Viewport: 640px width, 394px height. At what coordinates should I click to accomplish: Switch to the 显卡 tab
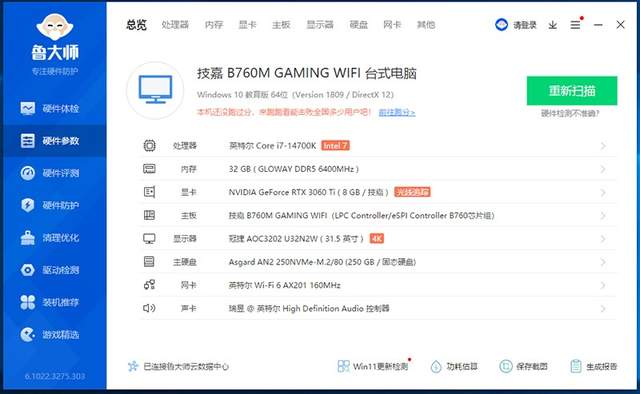247,25
